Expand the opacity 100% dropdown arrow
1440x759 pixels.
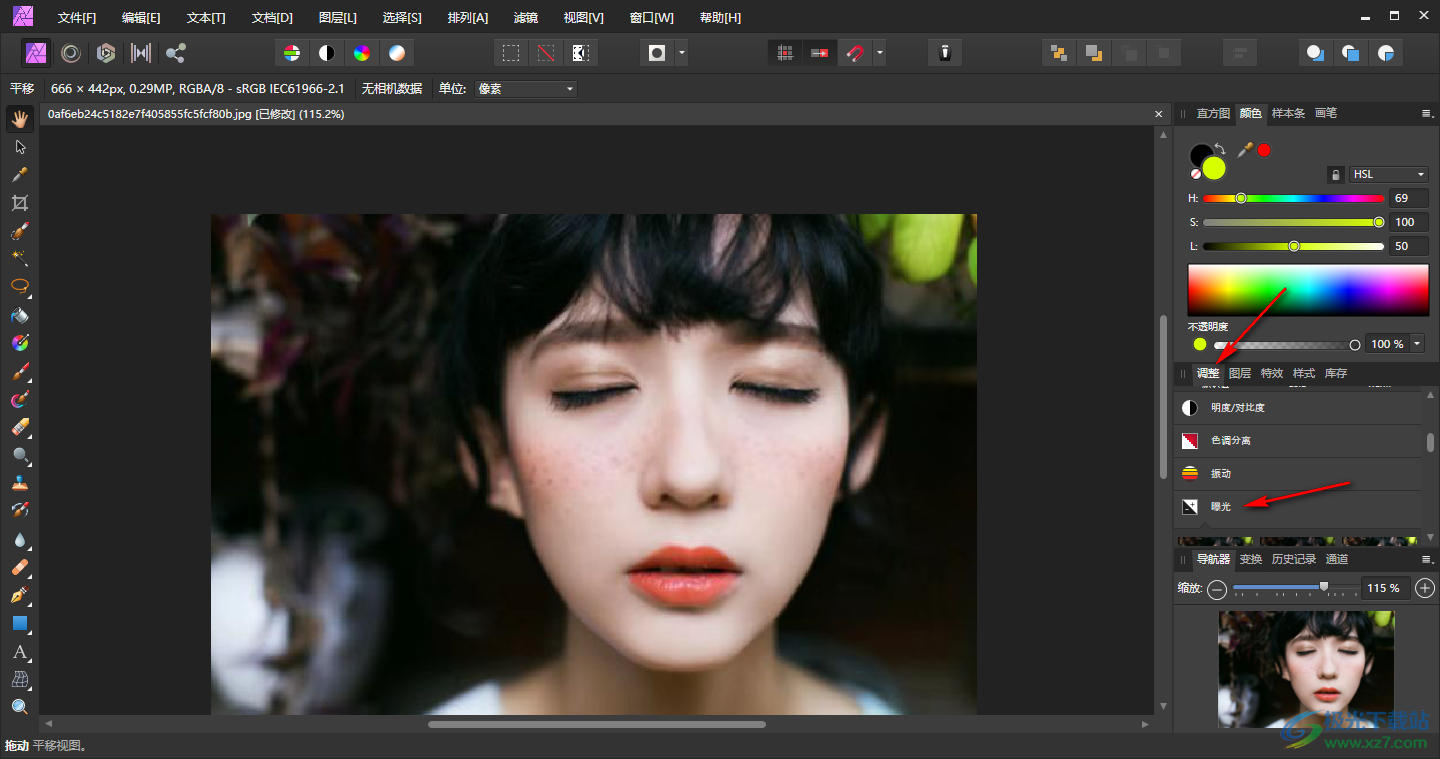(1417, 344)
